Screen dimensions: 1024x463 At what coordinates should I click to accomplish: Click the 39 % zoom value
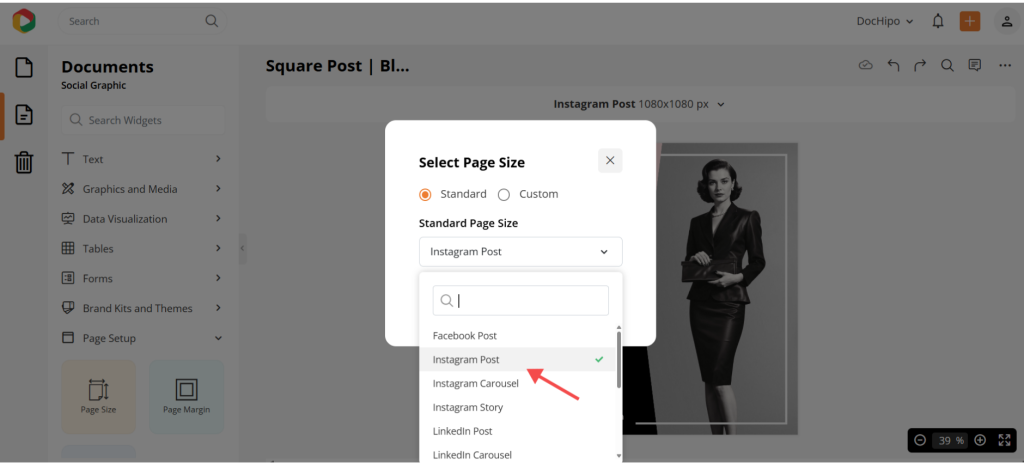pyautogui.click(x=950, y=440)
